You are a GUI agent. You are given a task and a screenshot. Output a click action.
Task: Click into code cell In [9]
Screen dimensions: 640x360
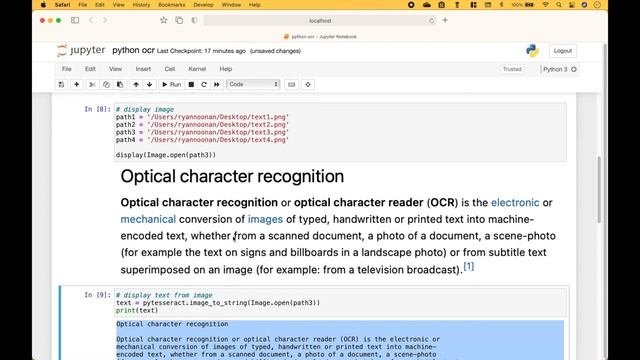click(x=340, y=302)
